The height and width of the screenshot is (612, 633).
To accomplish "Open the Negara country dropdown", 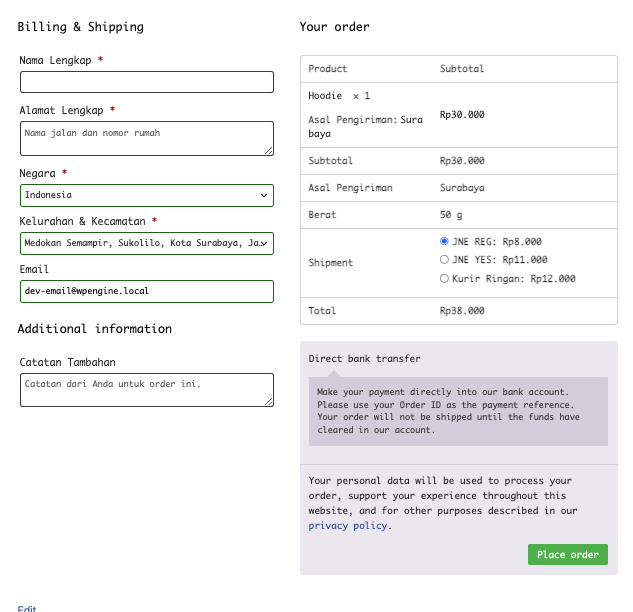I will pos(147,195).
